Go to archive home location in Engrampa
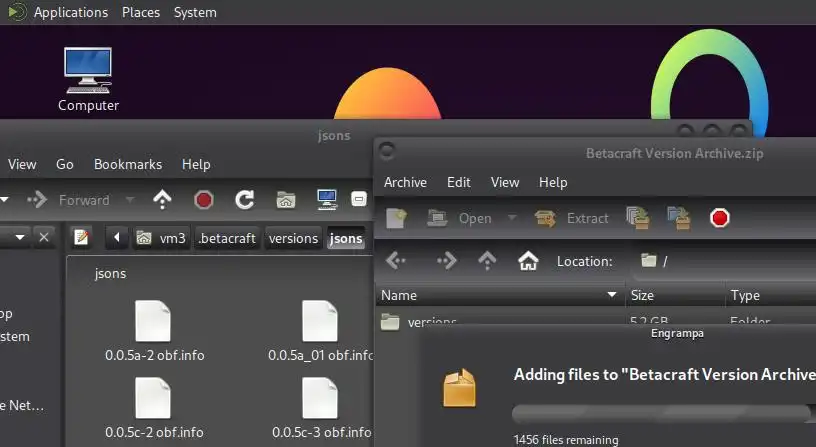This screenshot has width=816, height=447. click(528, 261)
